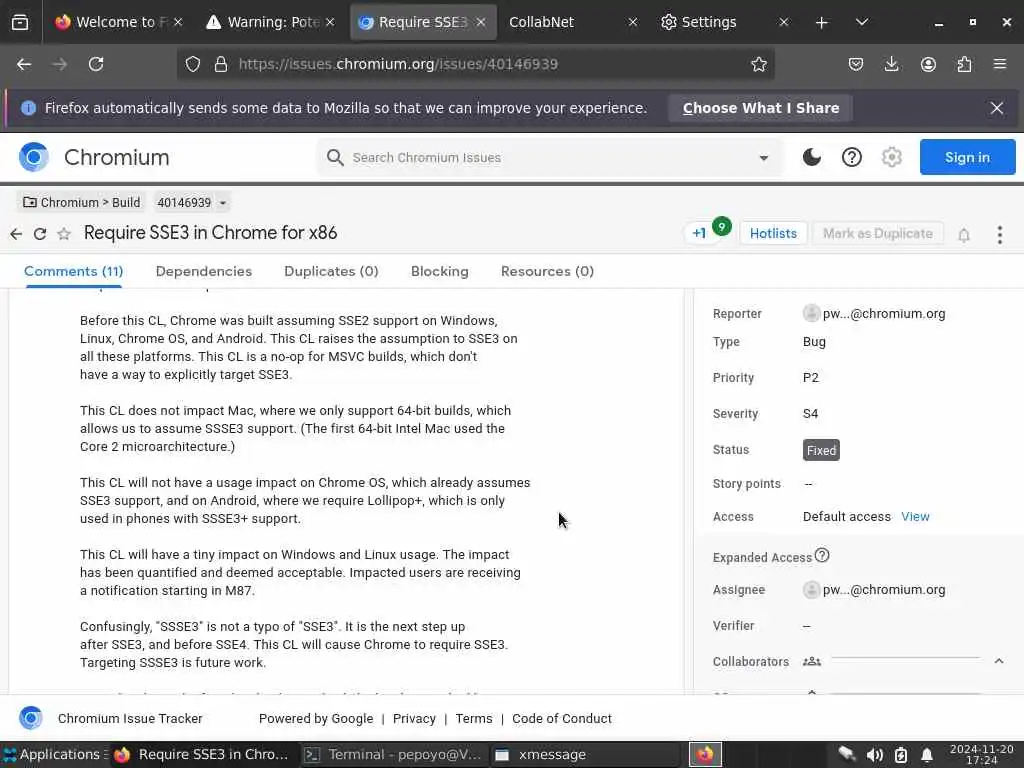
Task: Open the Firefox account icon
Action: pyautogui.click(x=928, y=64)
